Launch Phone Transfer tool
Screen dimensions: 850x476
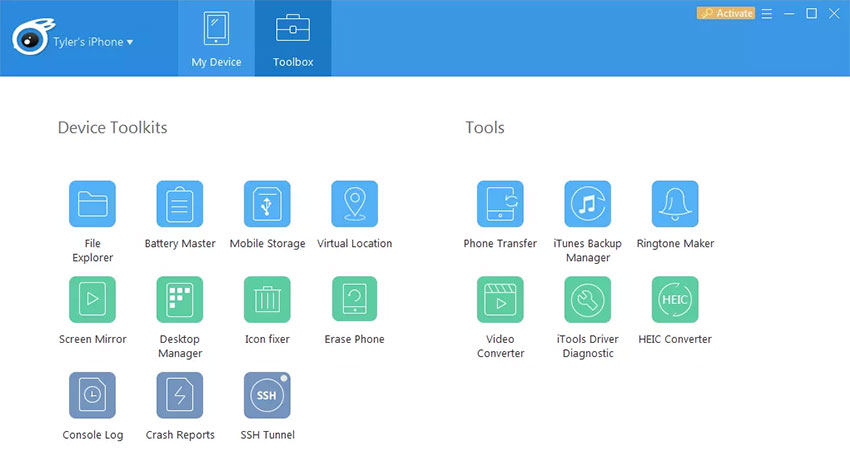pyautogui.click(x=500, y=204)
